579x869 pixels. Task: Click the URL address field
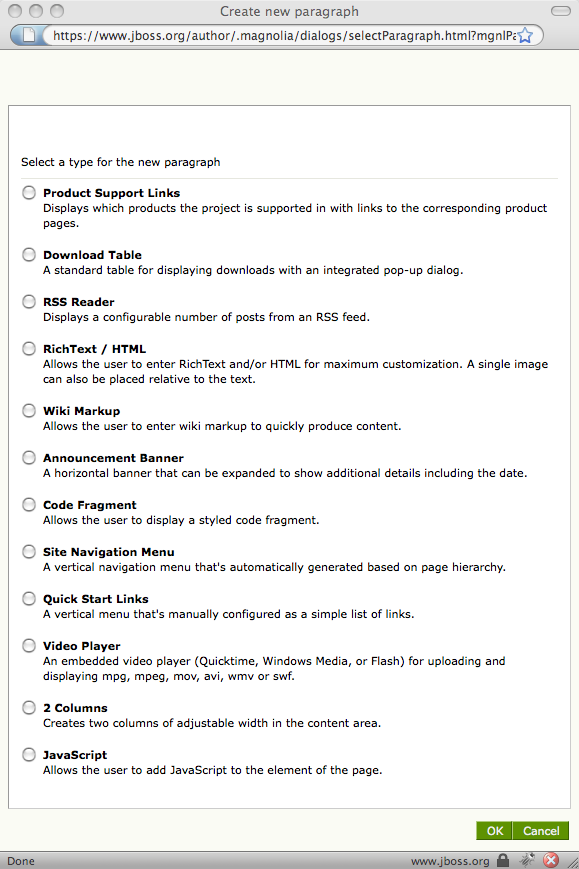[284, 35]
